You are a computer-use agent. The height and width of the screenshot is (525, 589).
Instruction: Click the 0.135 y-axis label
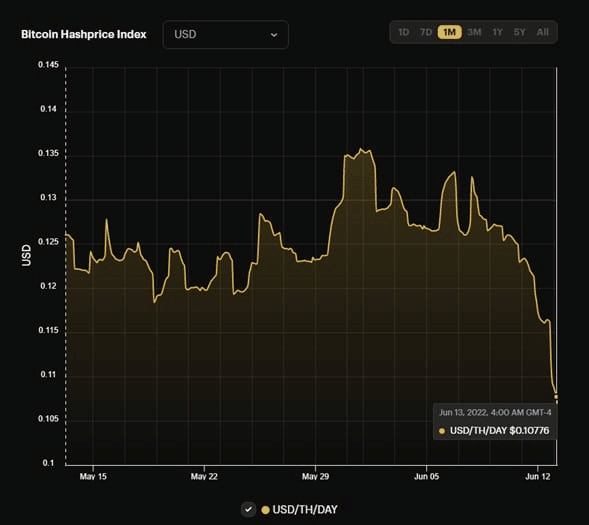point(48,154)
